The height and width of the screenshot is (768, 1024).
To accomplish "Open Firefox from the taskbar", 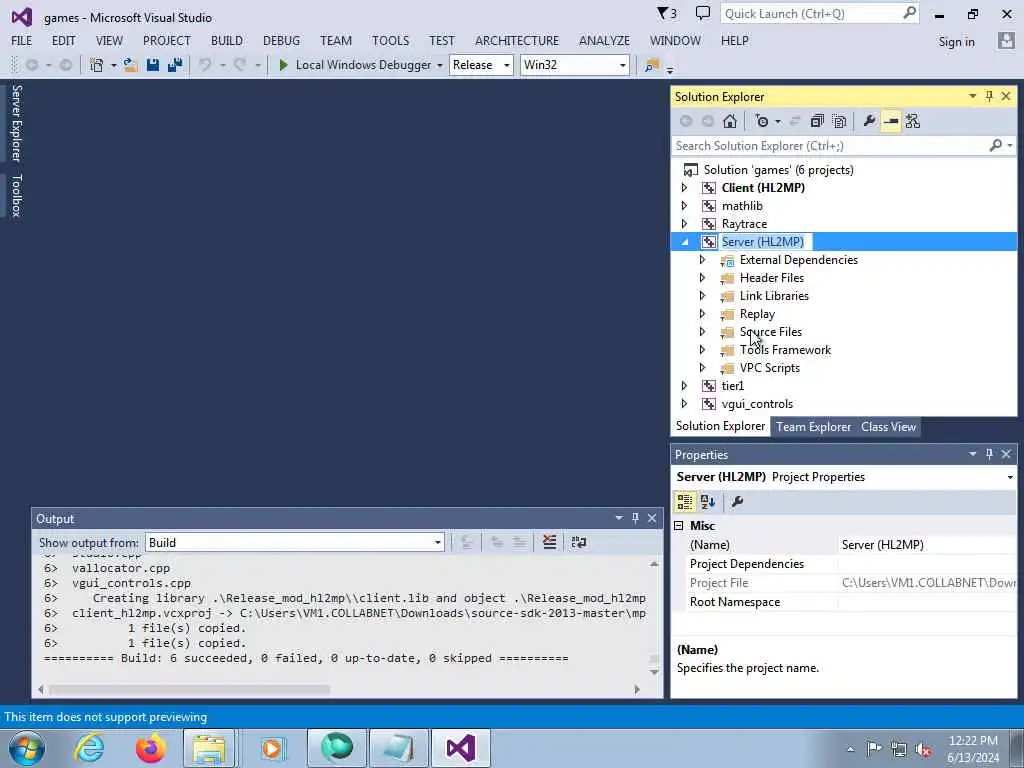I will click(150, 748).
